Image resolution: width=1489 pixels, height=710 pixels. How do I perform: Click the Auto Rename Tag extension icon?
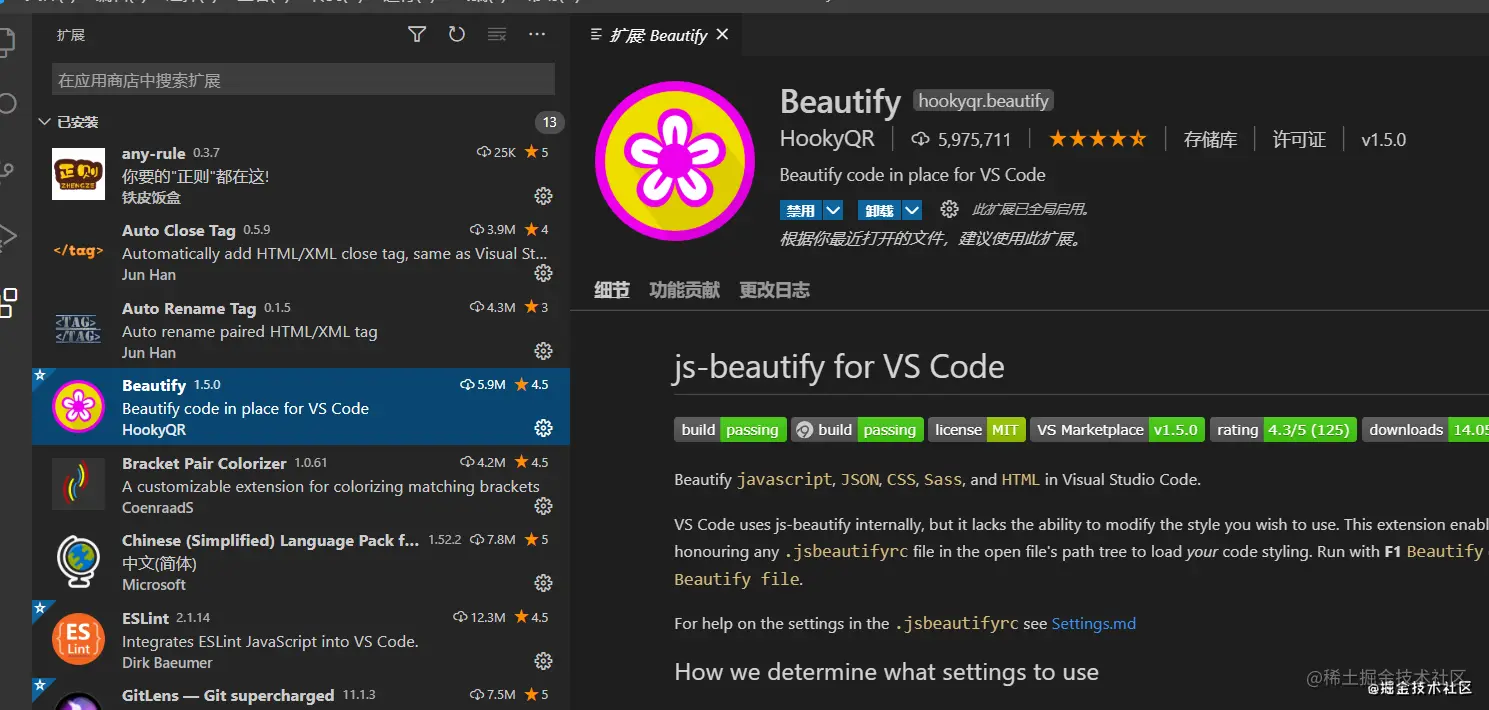[78, 329]
